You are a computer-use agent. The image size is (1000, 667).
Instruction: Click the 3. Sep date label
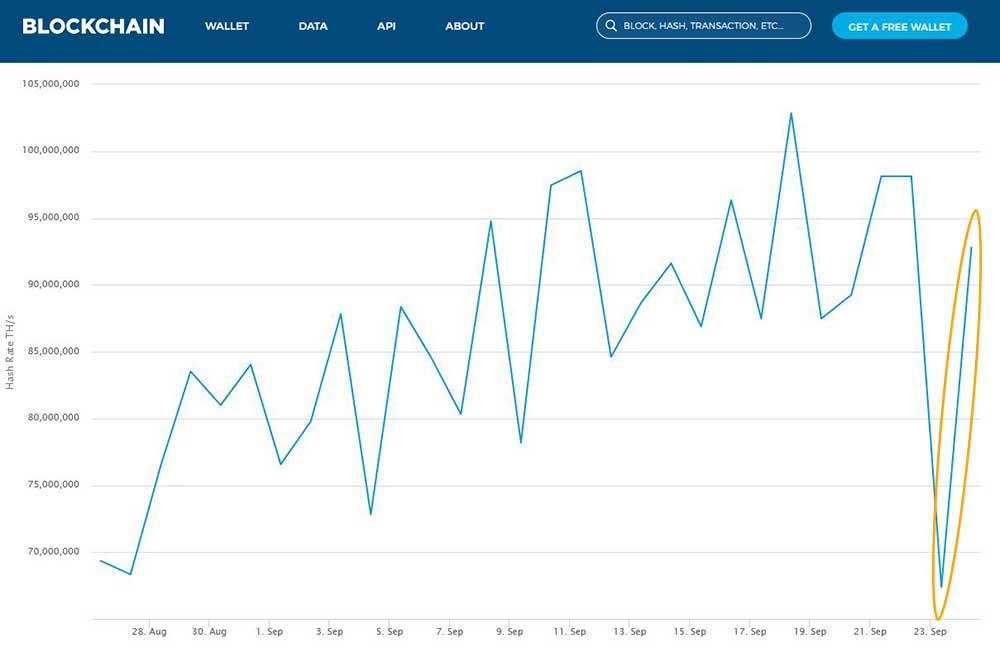point(329,631)
